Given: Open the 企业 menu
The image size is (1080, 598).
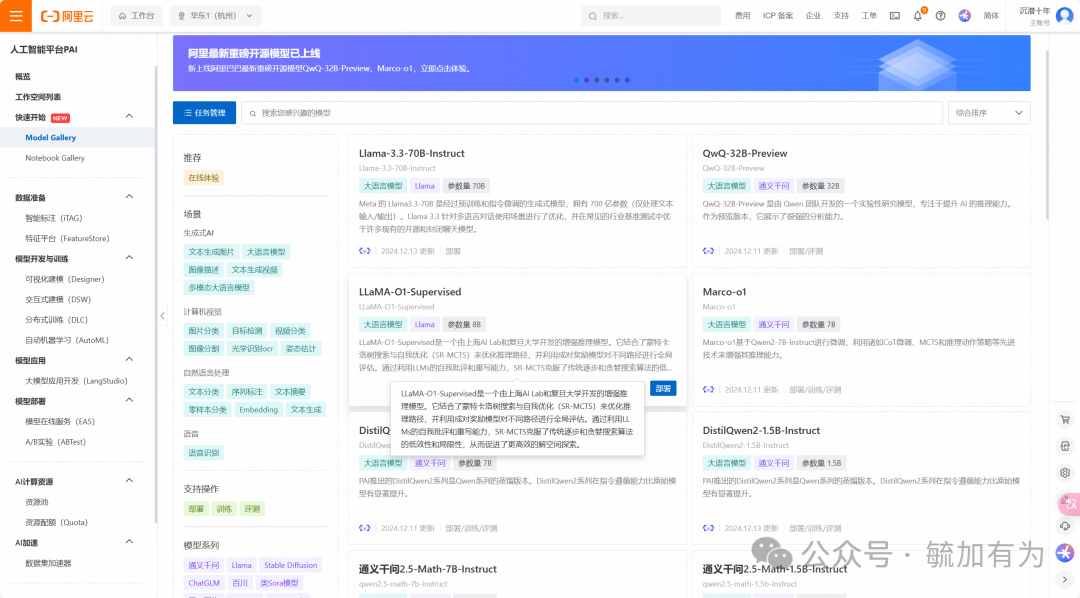Looking at the screenshot, I should 813,16.
